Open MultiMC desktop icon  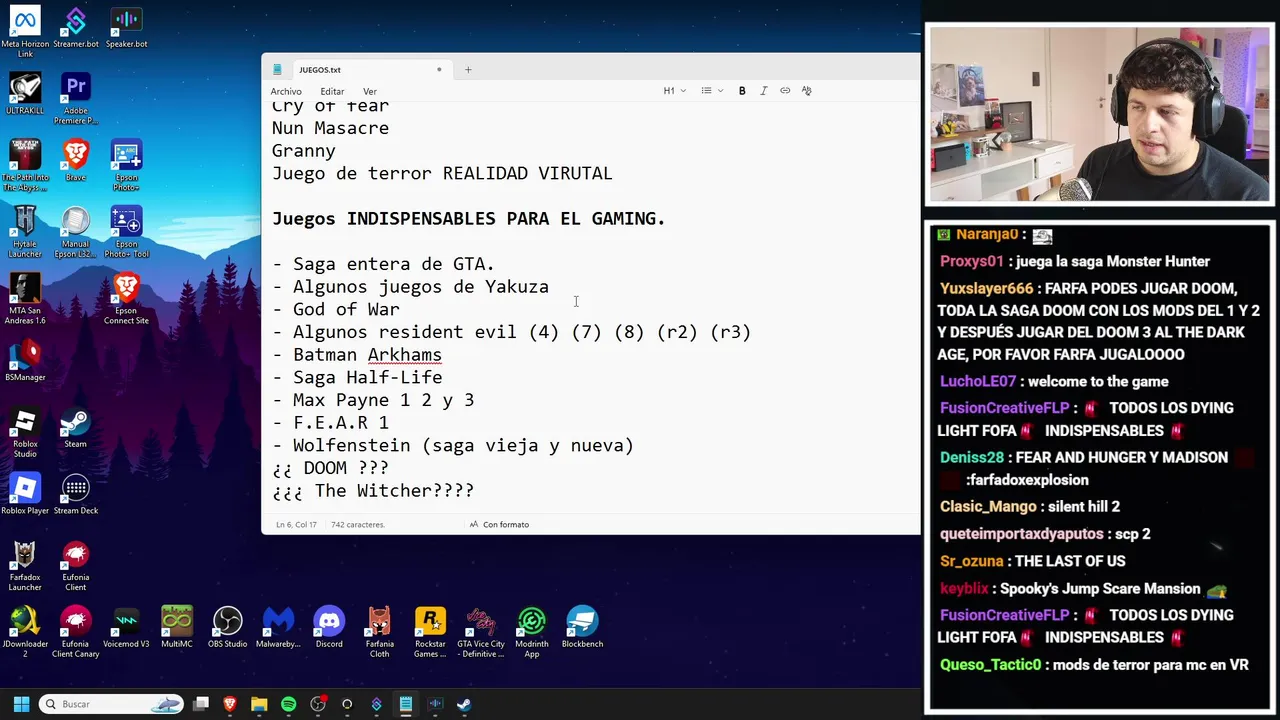tap(177, 628)
